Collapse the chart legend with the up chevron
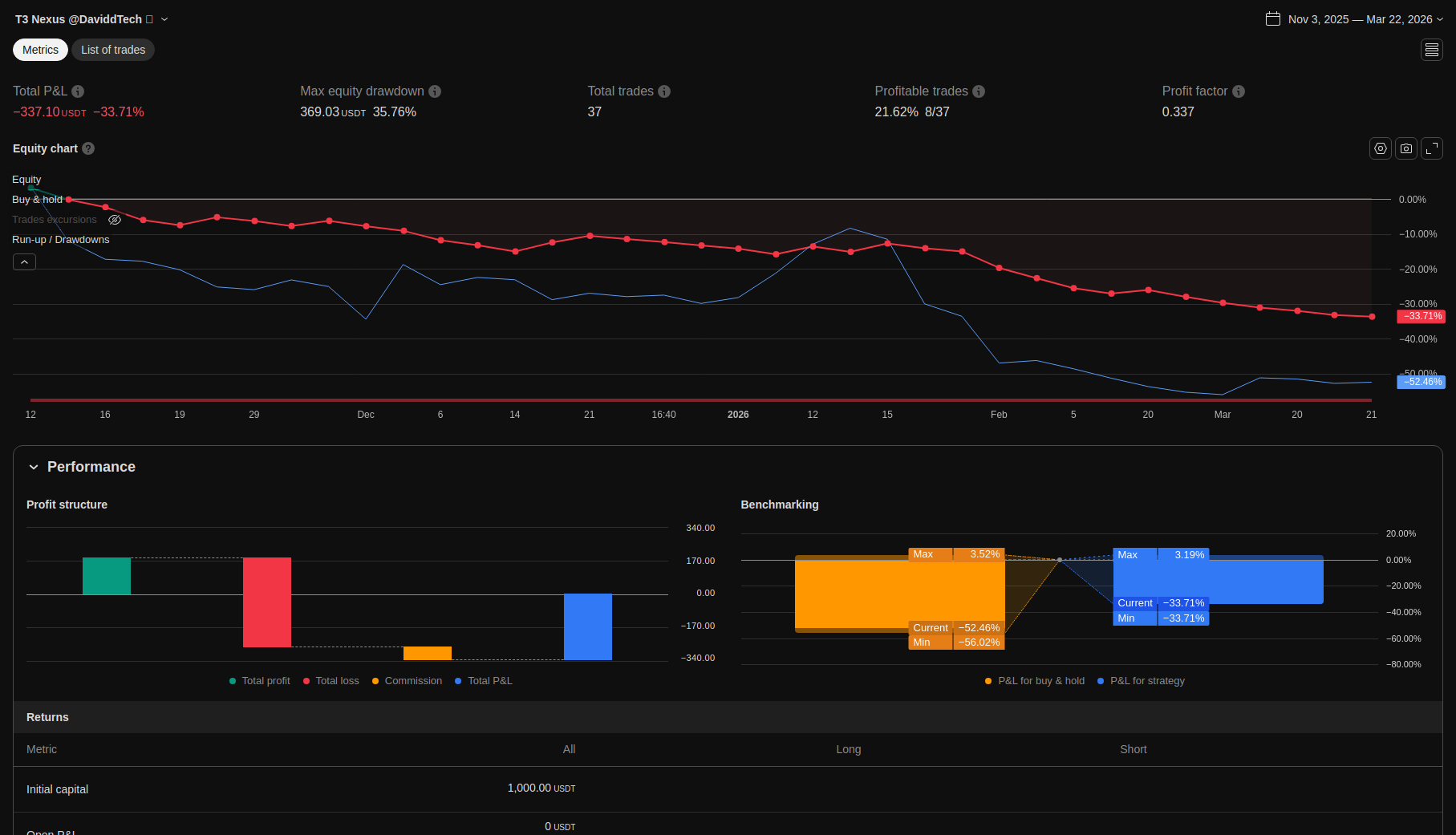This screenshot has height=835, width=1456. 24,262
